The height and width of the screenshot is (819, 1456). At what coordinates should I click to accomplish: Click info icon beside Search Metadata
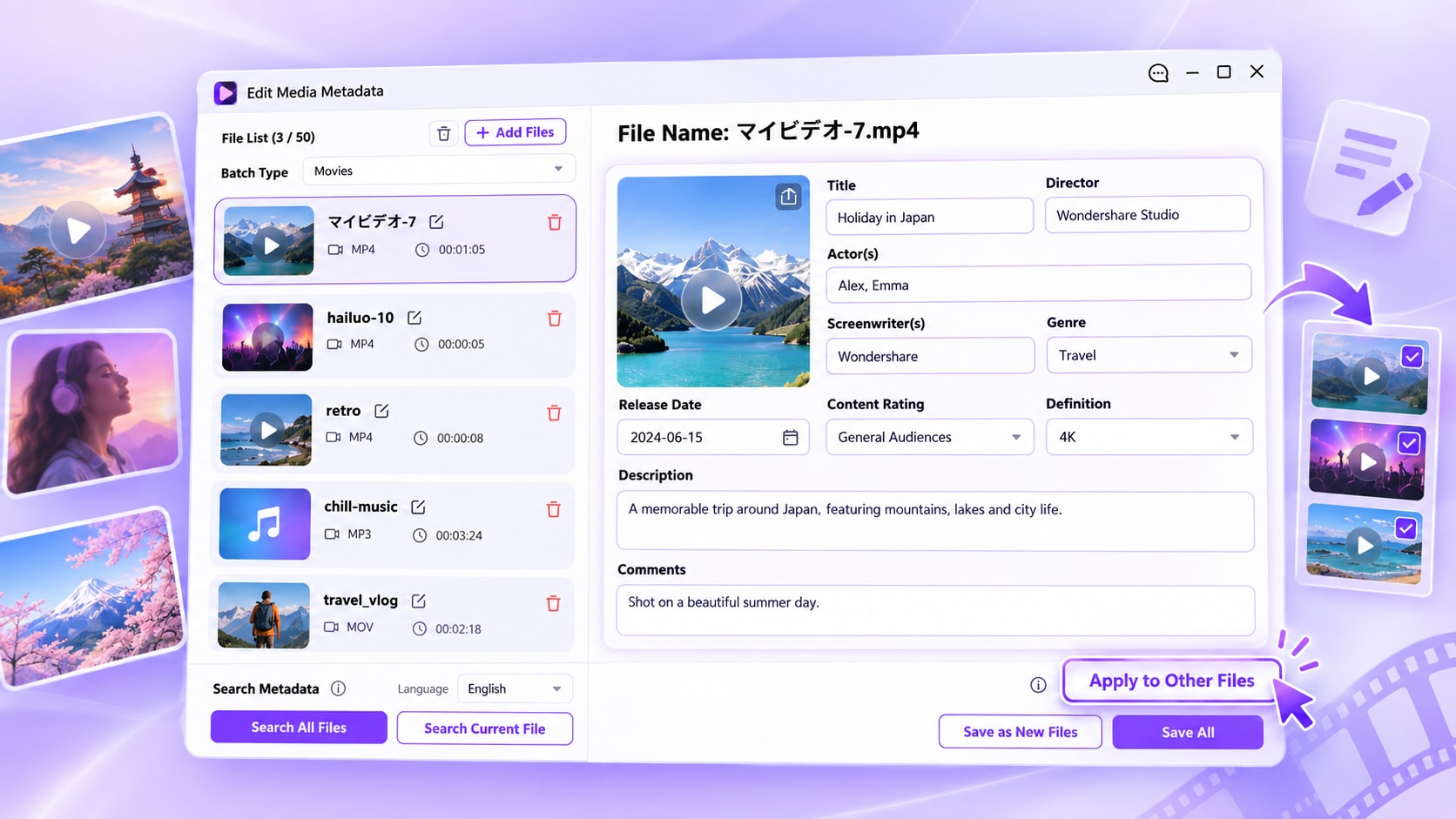pos(338,688)
